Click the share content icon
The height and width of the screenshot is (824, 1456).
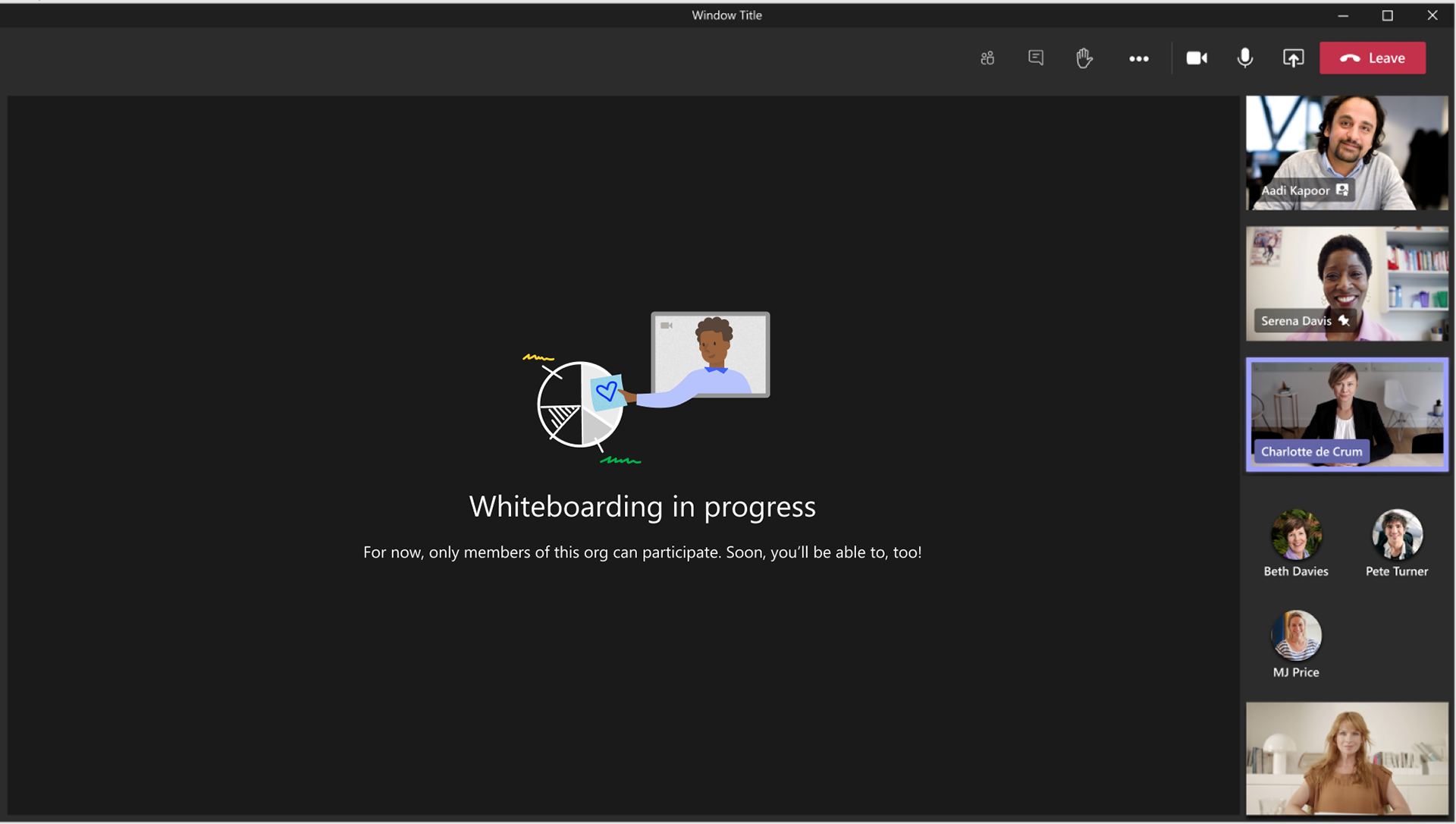coord(1293,58)
